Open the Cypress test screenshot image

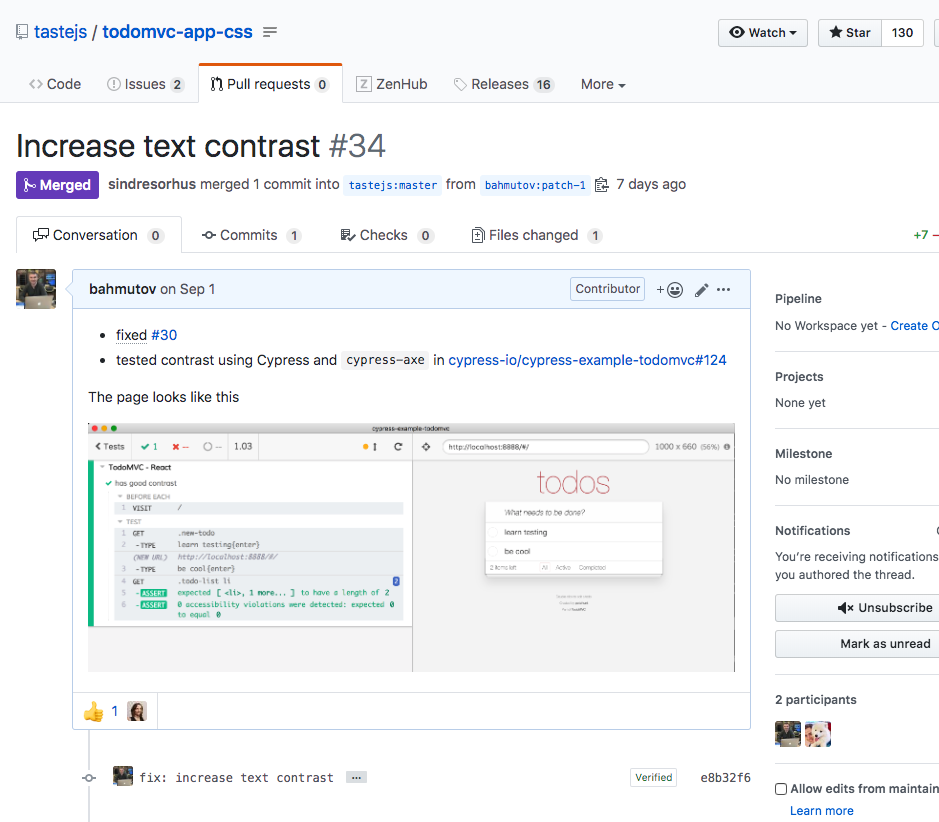tap(411, 548)
